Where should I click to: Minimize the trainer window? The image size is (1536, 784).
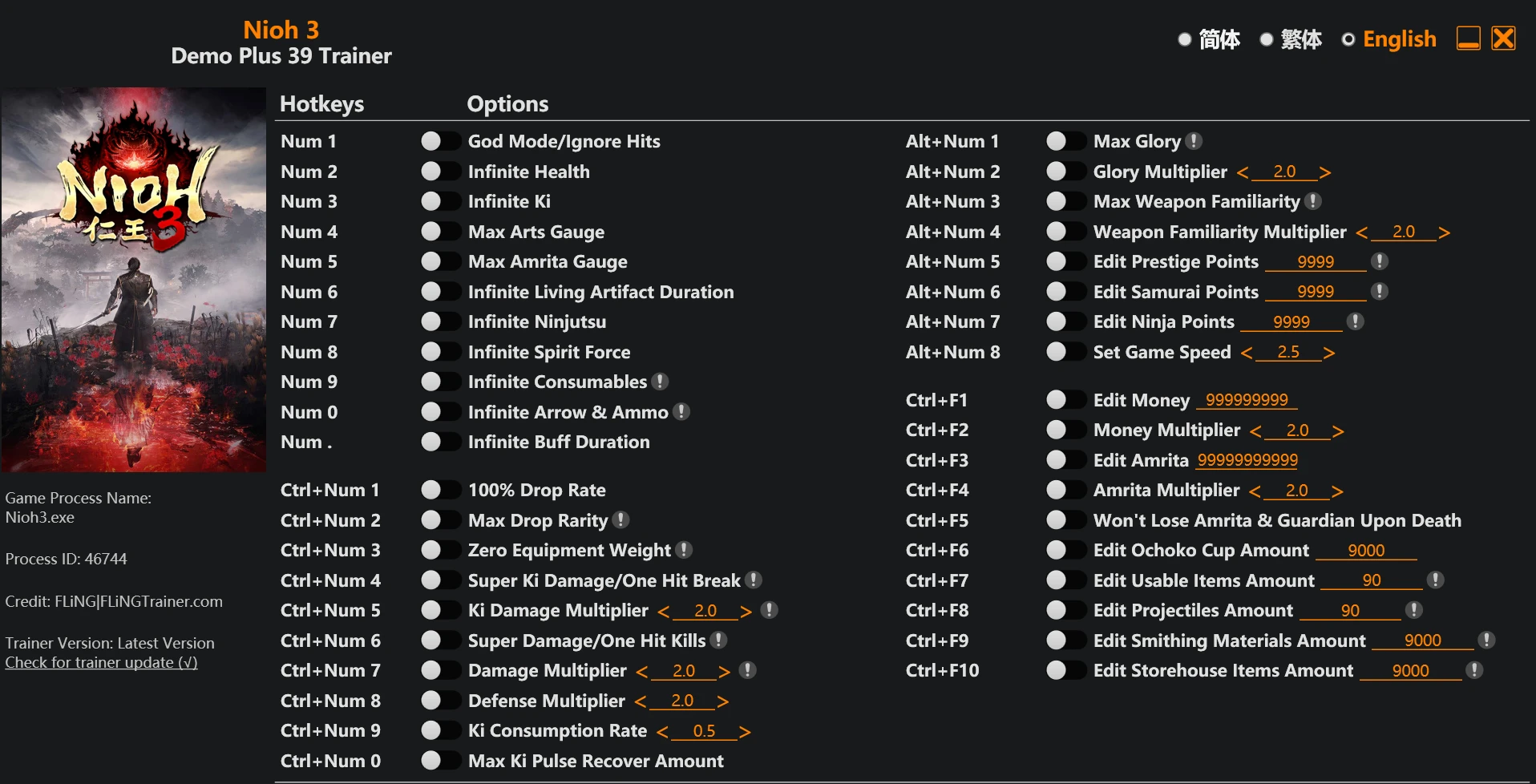(1468, 38)
